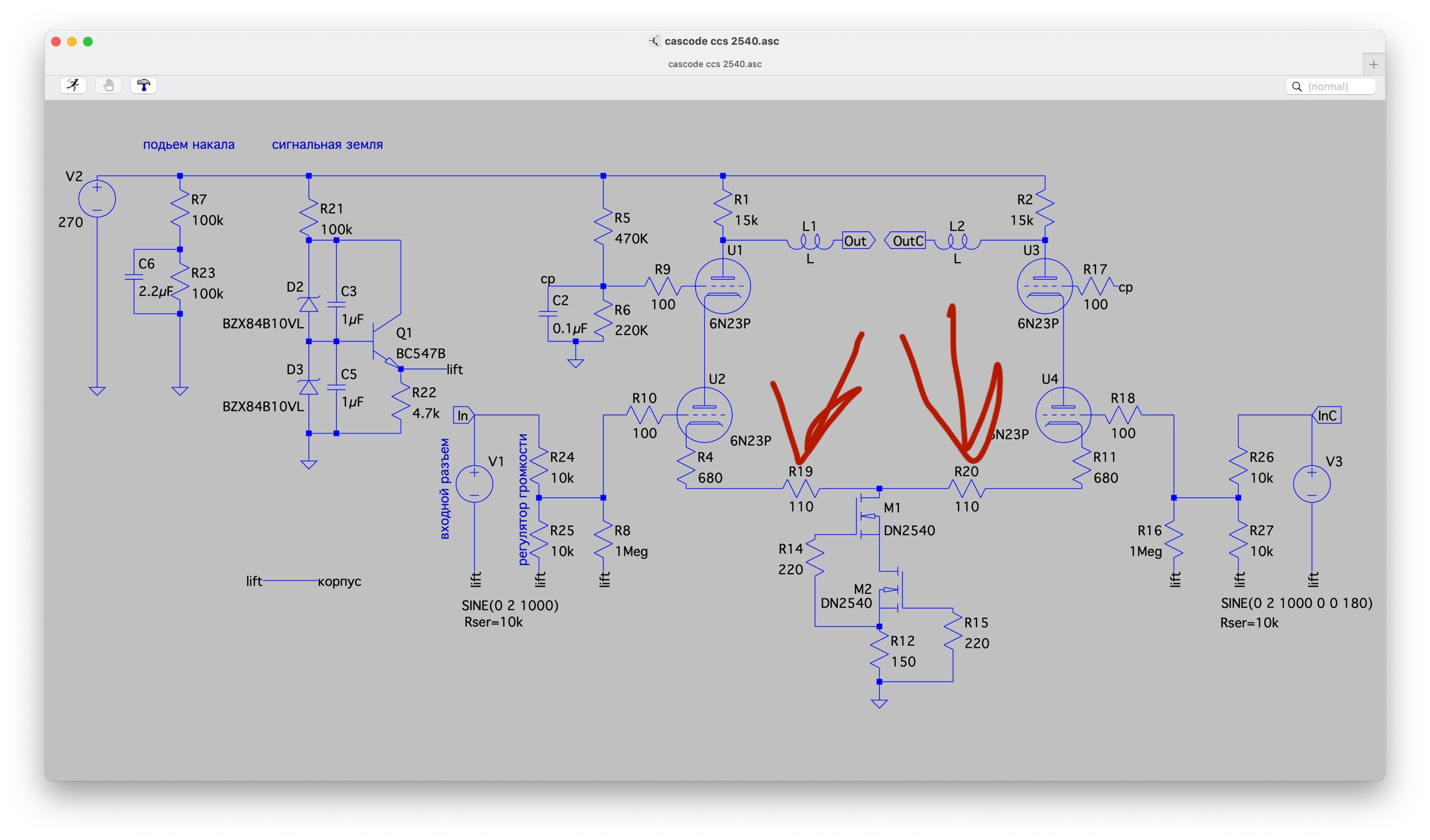
Task: Select the U1 6N23P triode symbol
Action: tap(722, 287)
